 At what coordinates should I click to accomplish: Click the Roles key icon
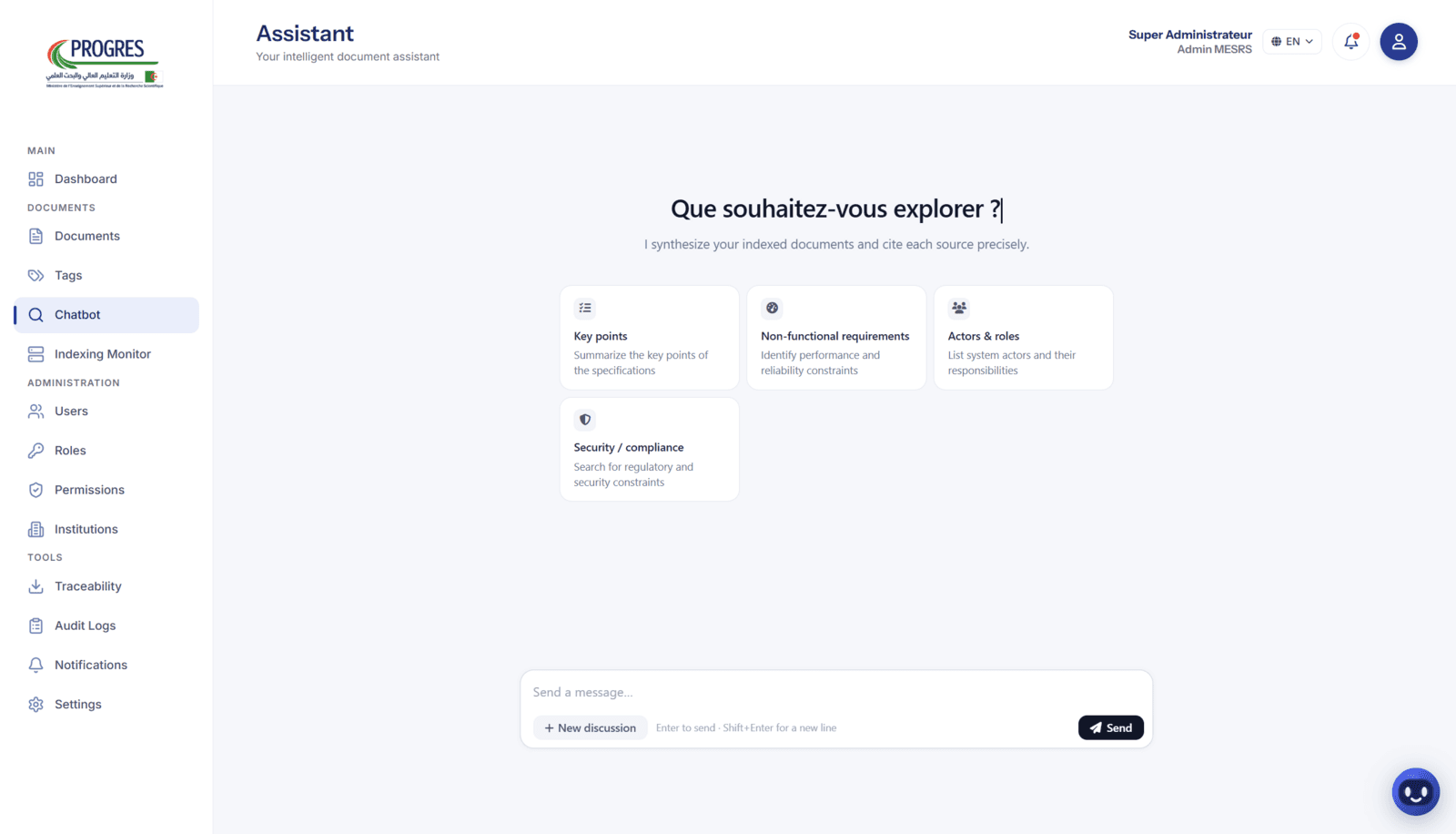[35, 451]
